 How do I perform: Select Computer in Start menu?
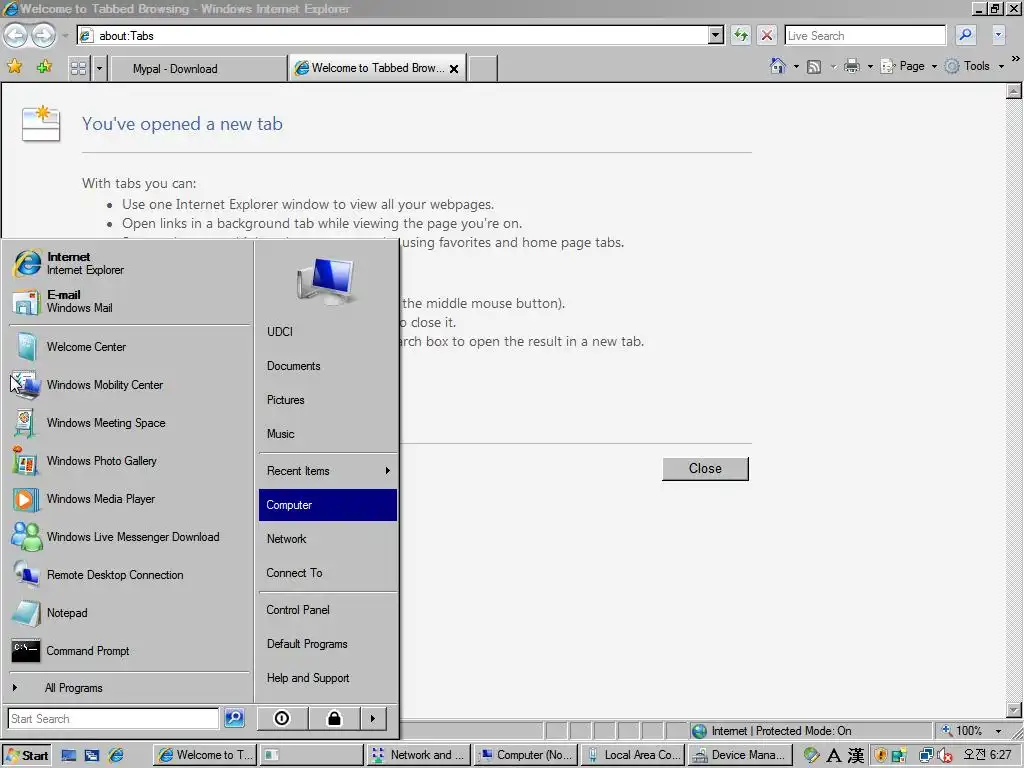(328, 505)
